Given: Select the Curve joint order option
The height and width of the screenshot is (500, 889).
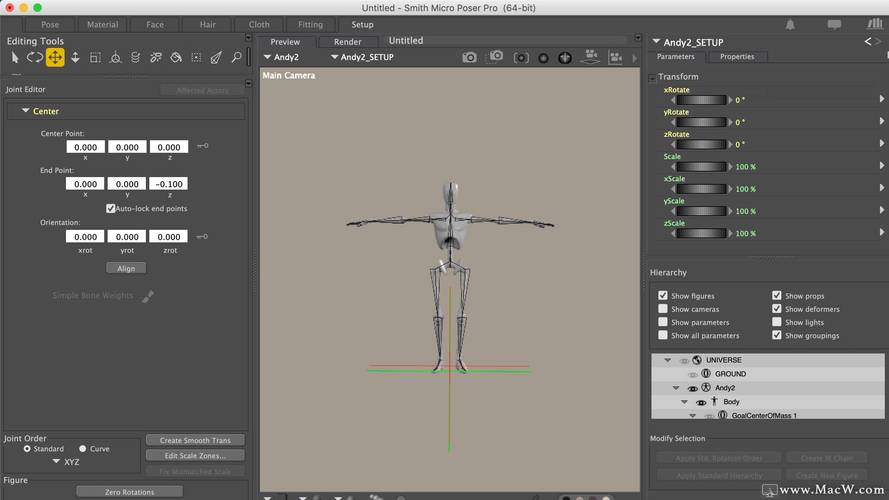Looking at the screenshot, I should click(x=84, y=449).
